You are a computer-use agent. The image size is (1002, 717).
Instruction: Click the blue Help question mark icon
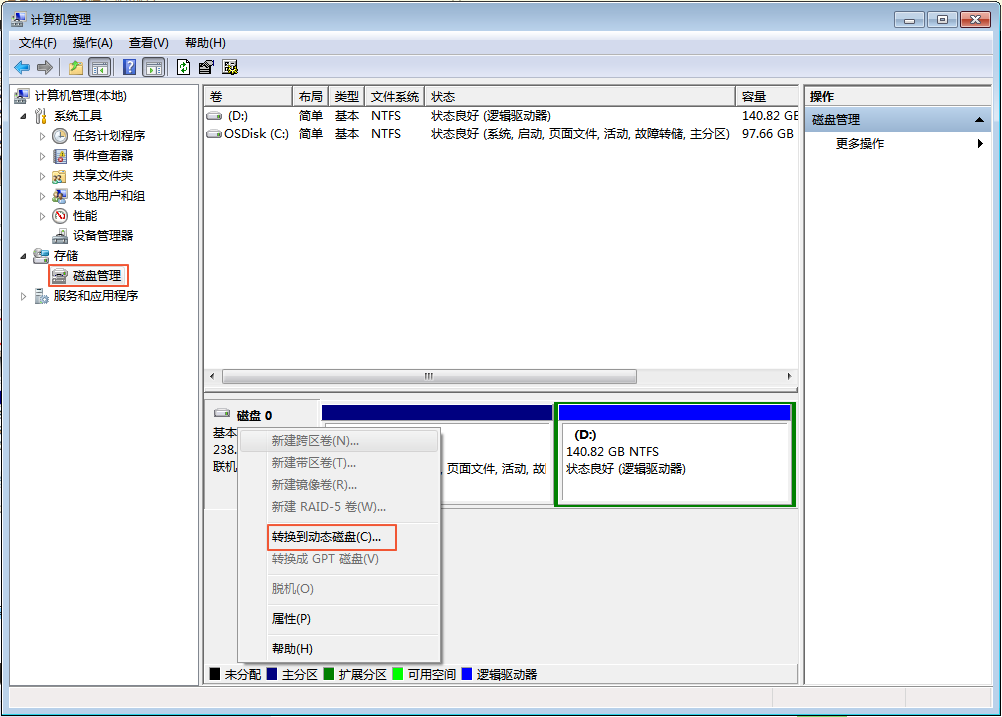pos(129,67)
